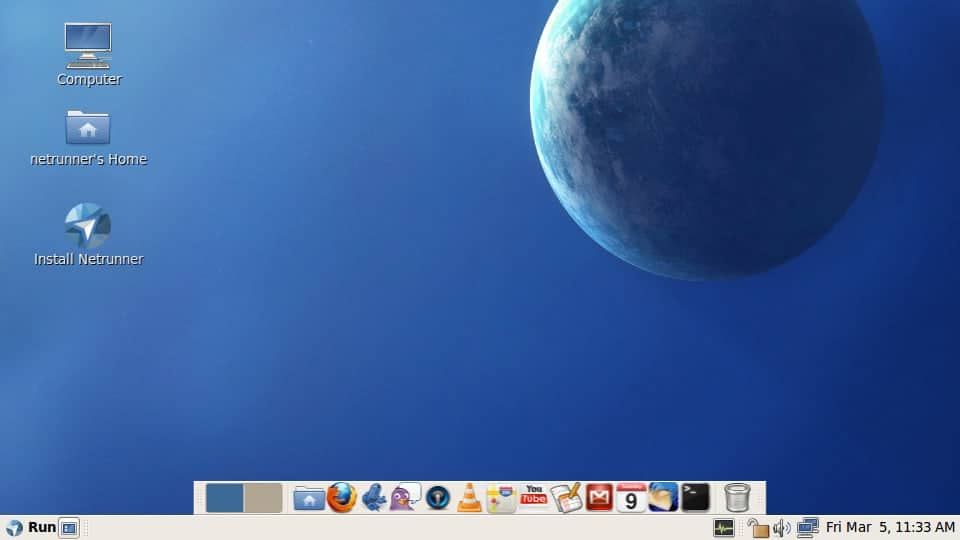Viewport: 960px width, 540px height.
Task: Open the round dark-blue dock icon
Action: point(438,498)
